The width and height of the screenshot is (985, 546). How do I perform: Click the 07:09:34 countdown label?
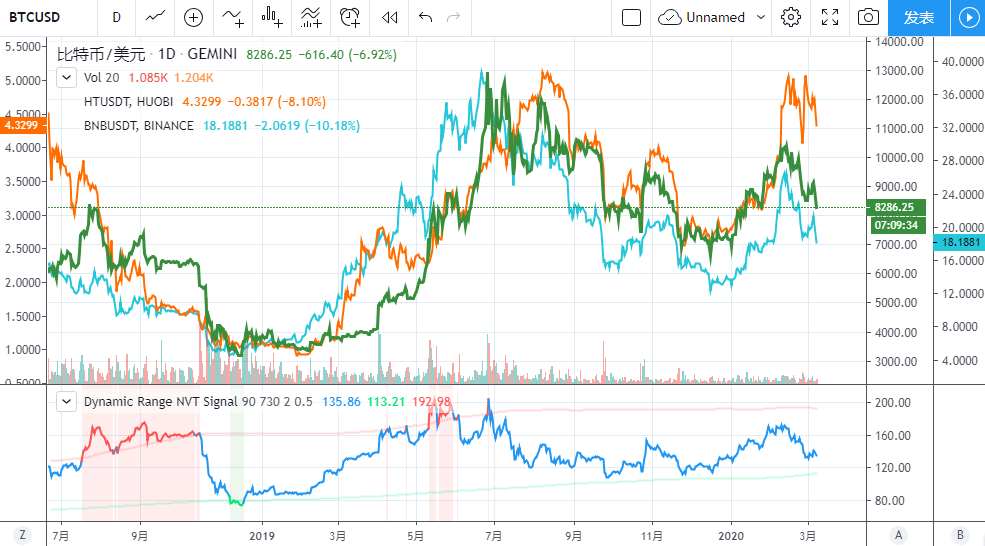tap(898, 225)
